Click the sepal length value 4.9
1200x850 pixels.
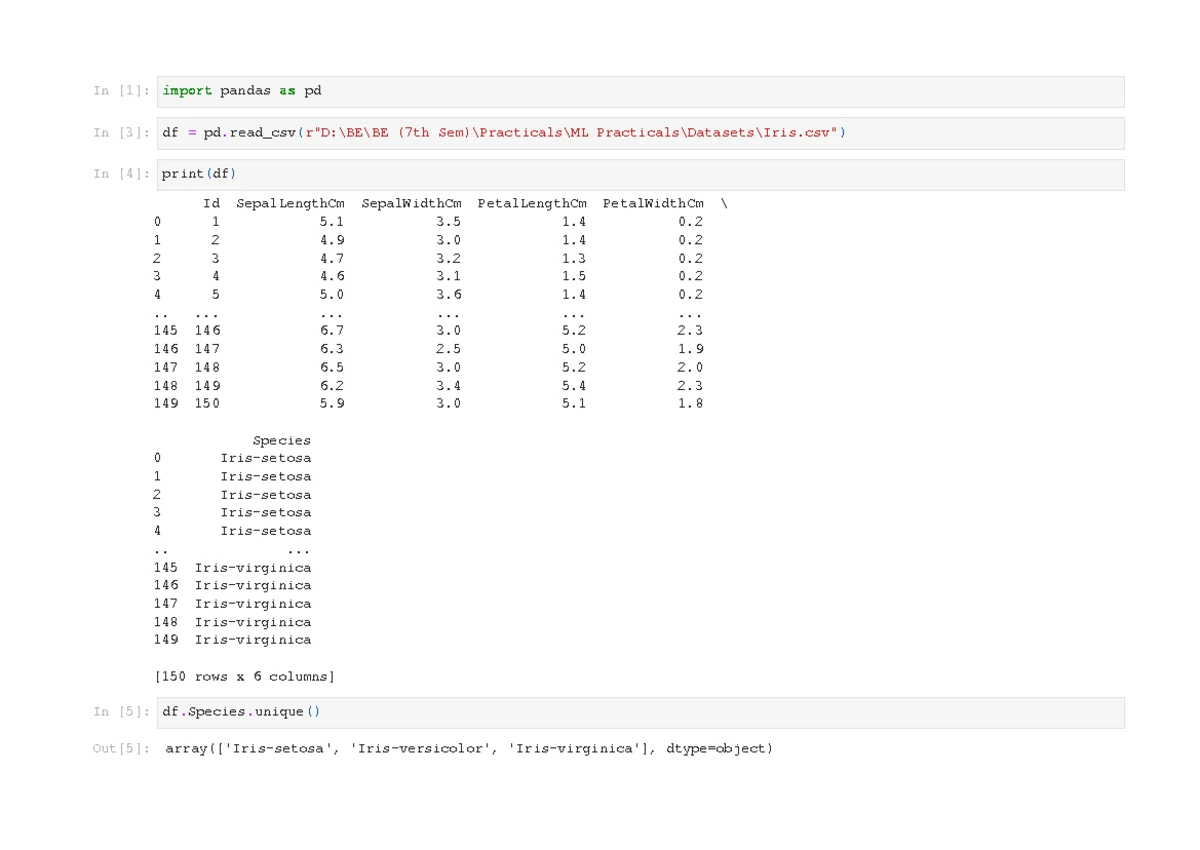coord(332,240)
